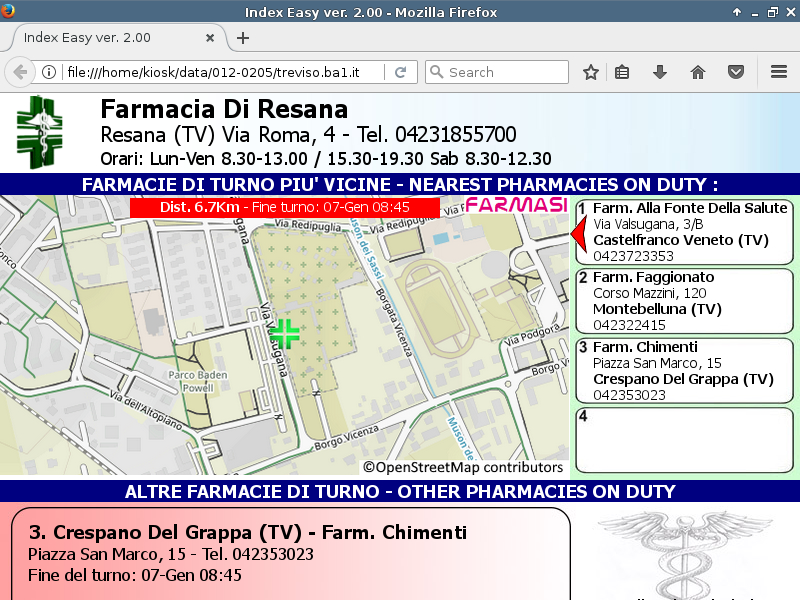This screenshot has width=800, height=600.
Task: Click the empty pharmacy slot 4
Action: 684,439
